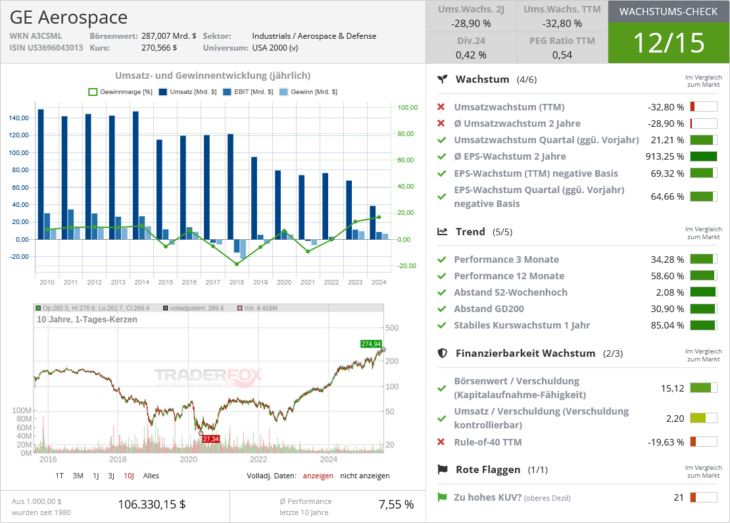Click the green check beside Abstand 52-Wochenhoch
This screenshot has width=730, height=523.
[x=442, y=292]
